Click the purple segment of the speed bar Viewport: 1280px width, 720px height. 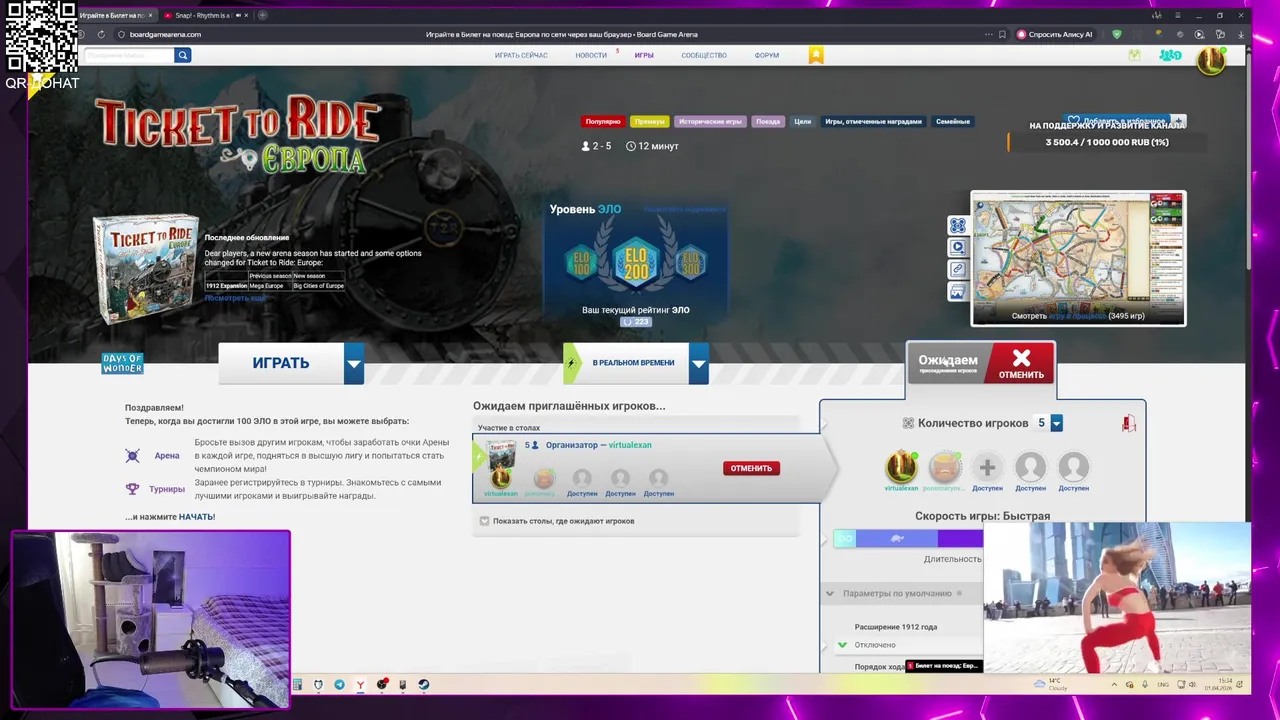(x=960, y=538)
